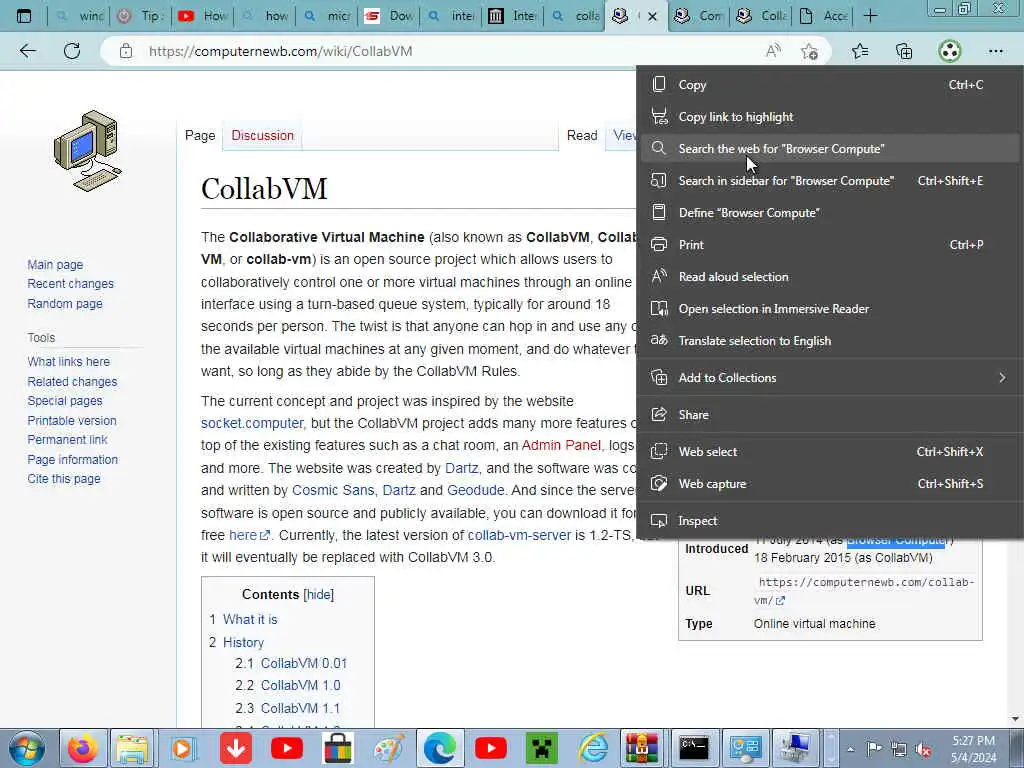
Task: Open the tab actions menu icon
Action: pos(24,16)
